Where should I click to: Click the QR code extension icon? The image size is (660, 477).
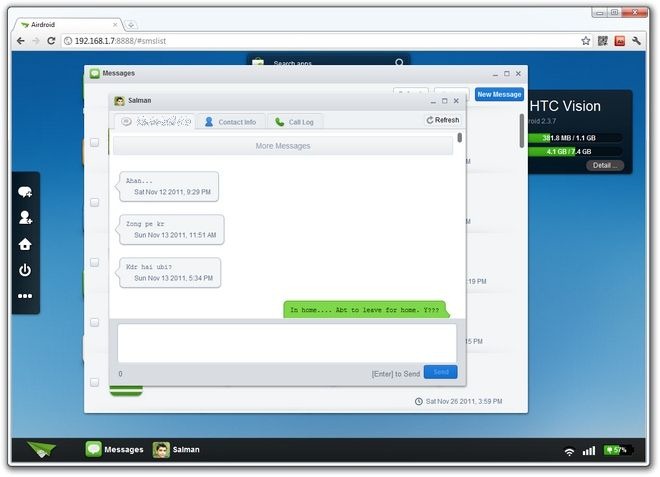(x=603, y=41)
